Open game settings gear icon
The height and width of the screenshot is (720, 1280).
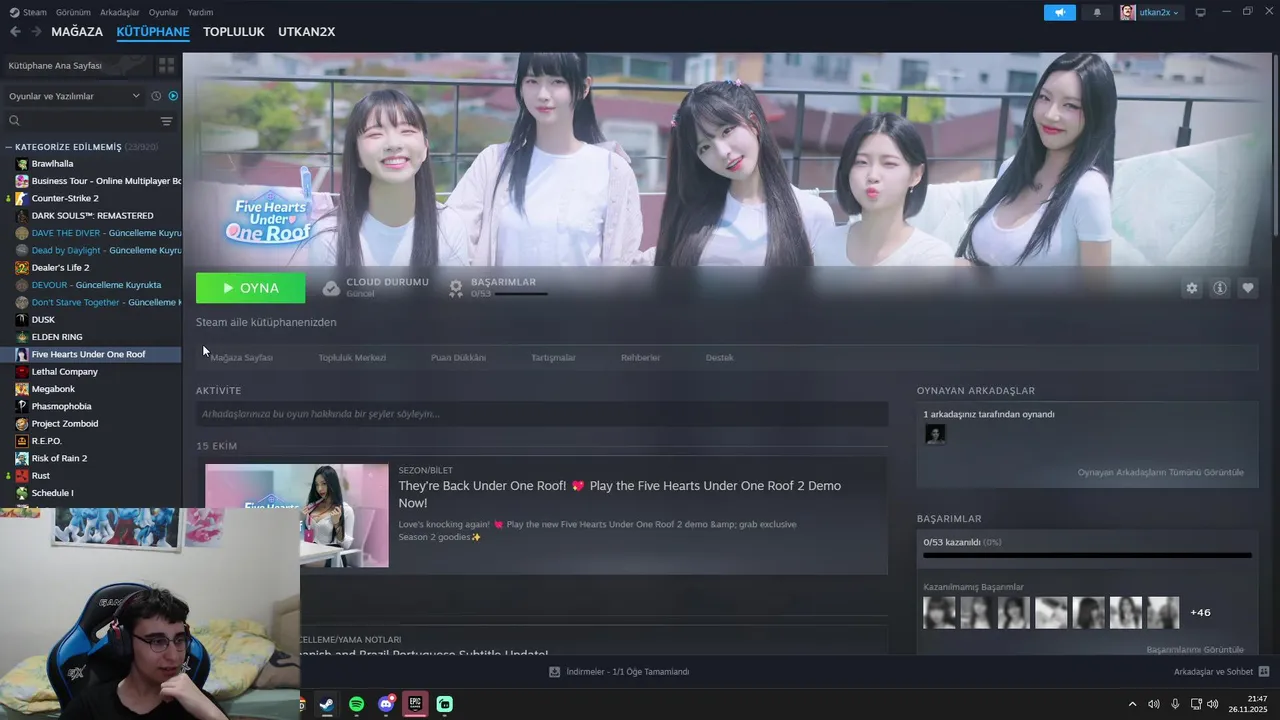click(1191, 288)
